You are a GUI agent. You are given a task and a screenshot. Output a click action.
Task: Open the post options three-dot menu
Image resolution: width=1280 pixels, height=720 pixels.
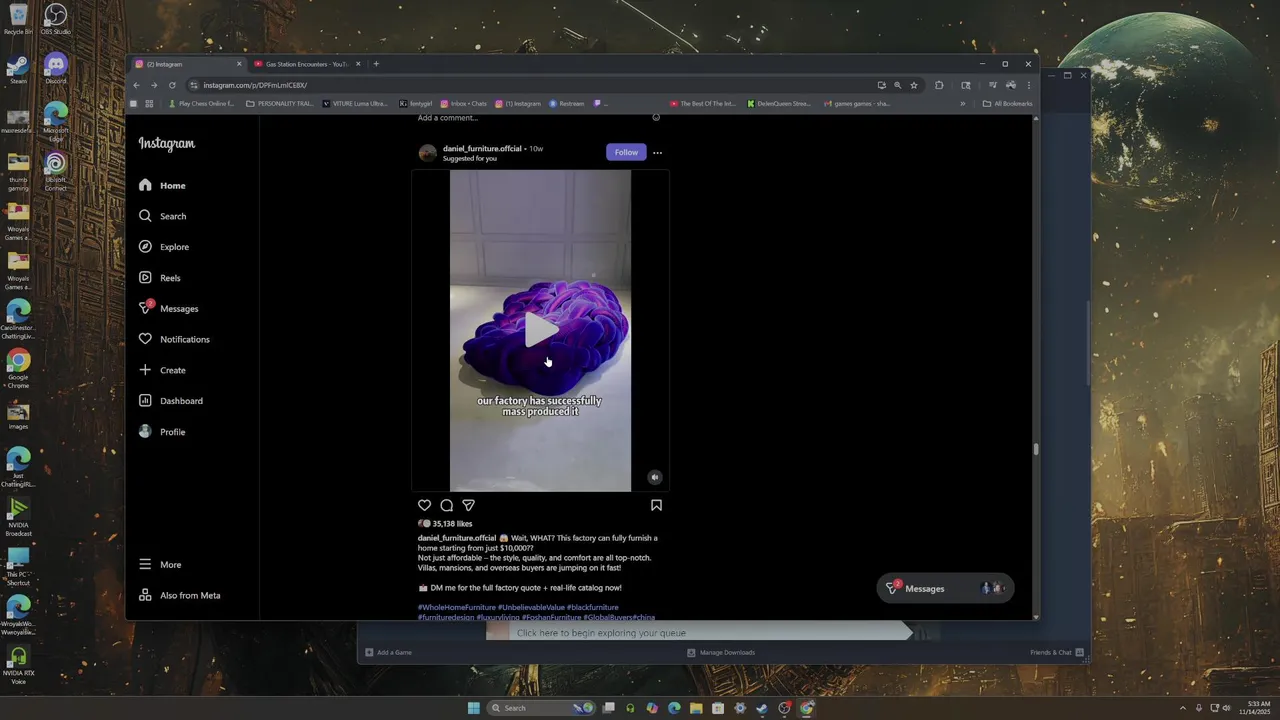657,153
